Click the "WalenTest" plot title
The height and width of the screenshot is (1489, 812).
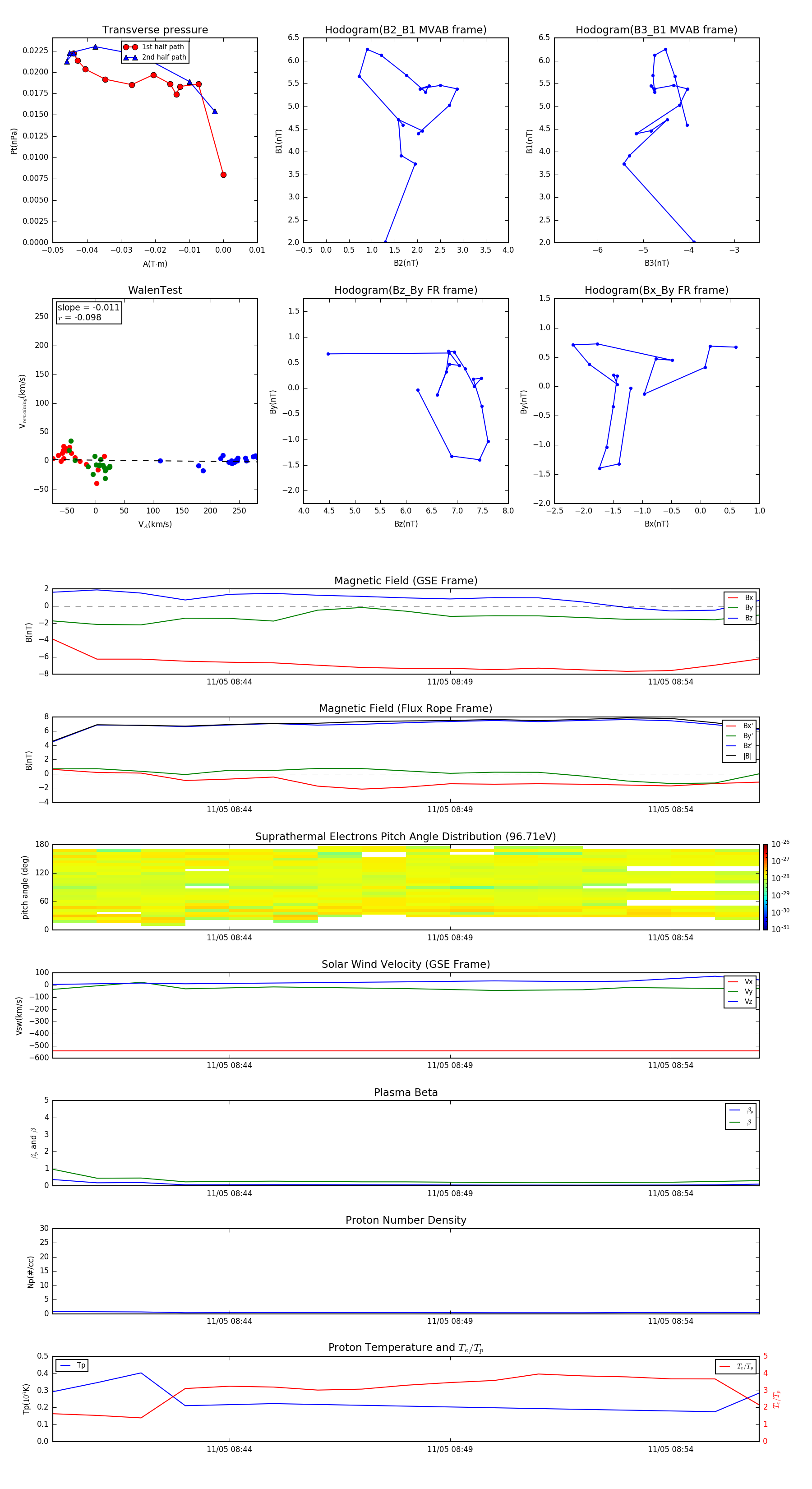tap(155, 290)
